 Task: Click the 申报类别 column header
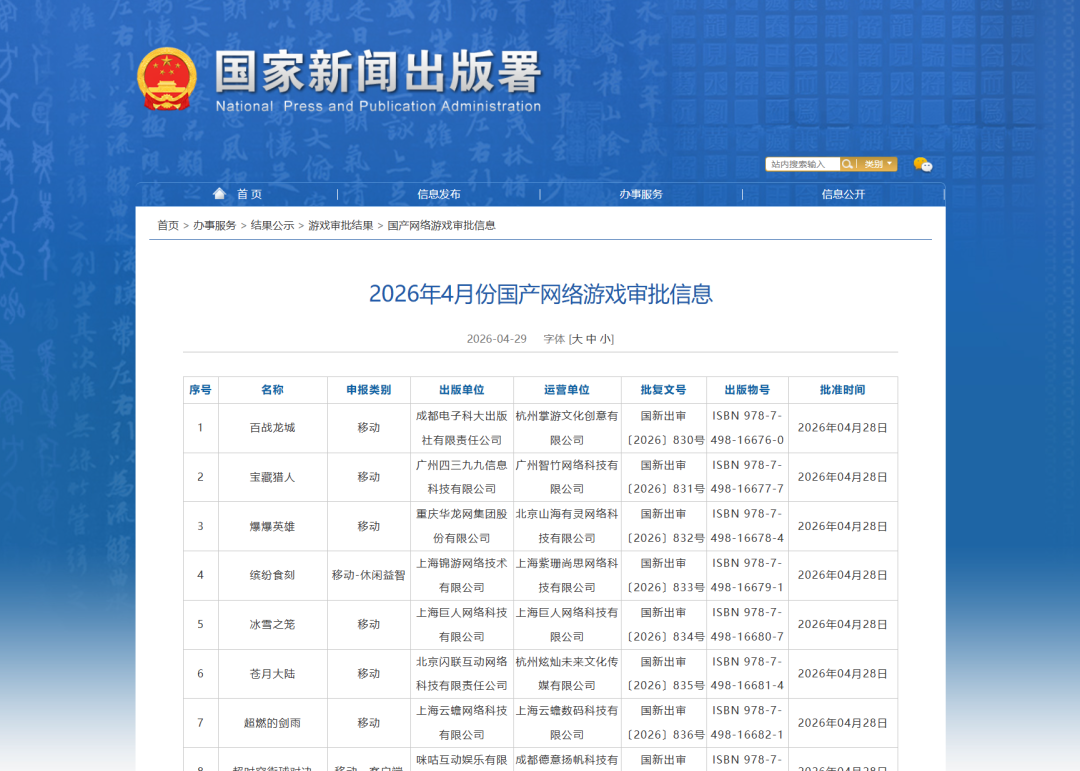coord(368,390)
